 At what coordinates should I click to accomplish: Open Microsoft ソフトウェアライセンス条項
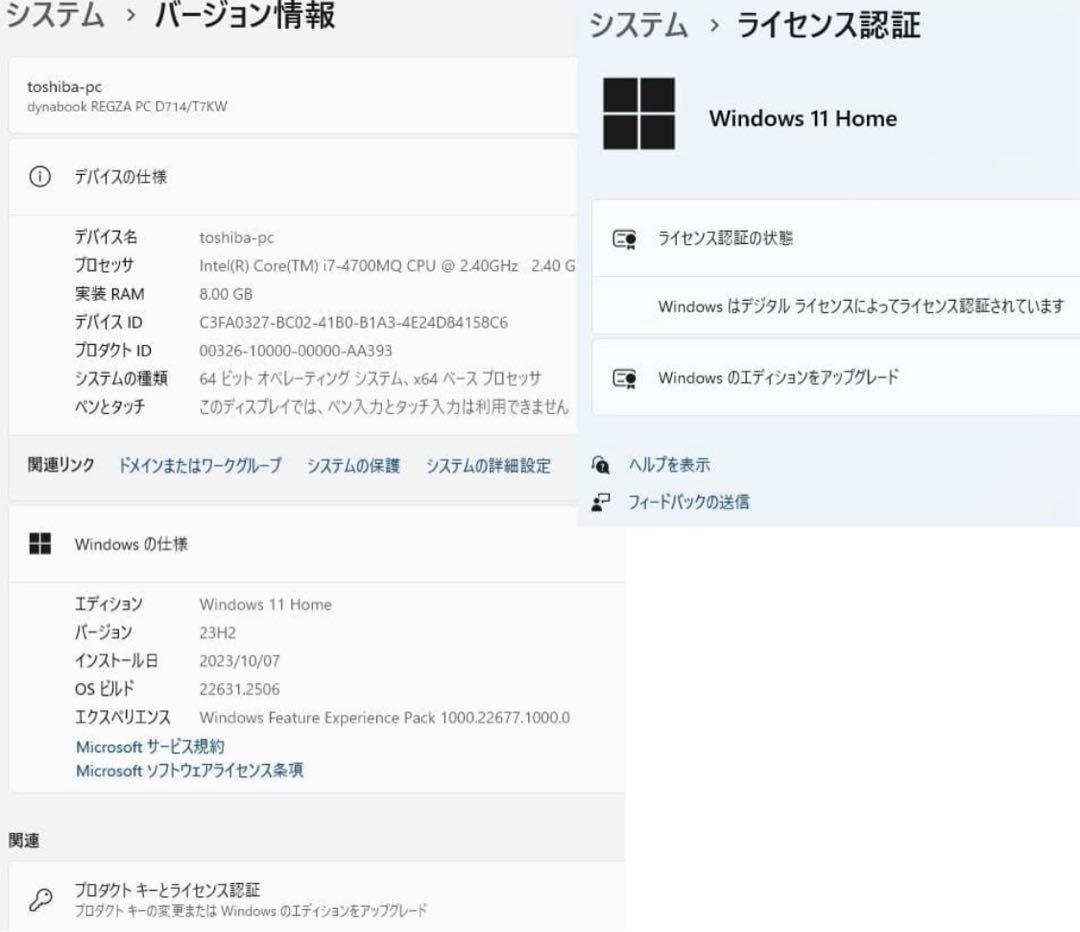190,771
